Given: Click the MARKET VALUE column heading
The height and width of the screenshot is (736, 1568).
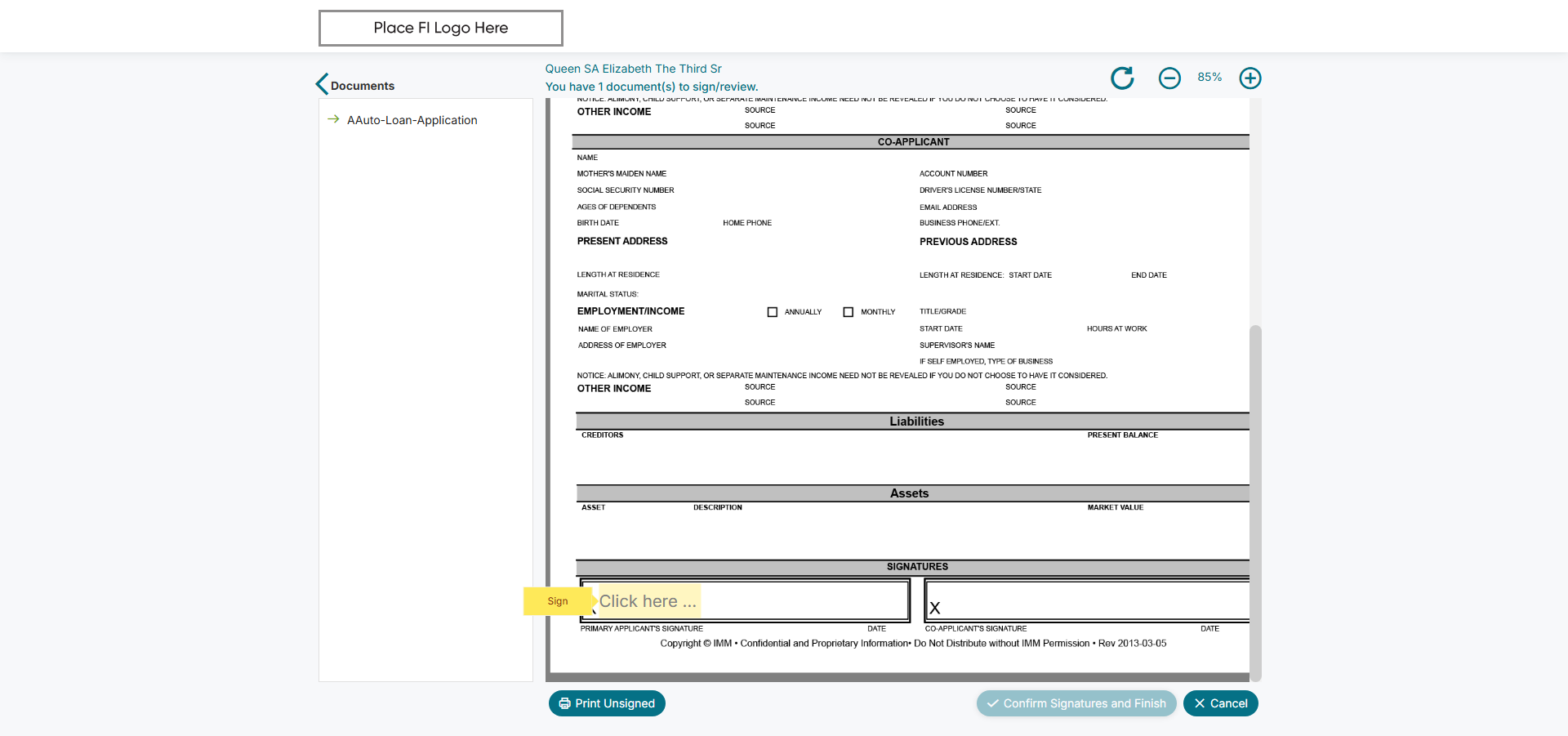Looking at the screenshot, I should [x=1116, y=508].
